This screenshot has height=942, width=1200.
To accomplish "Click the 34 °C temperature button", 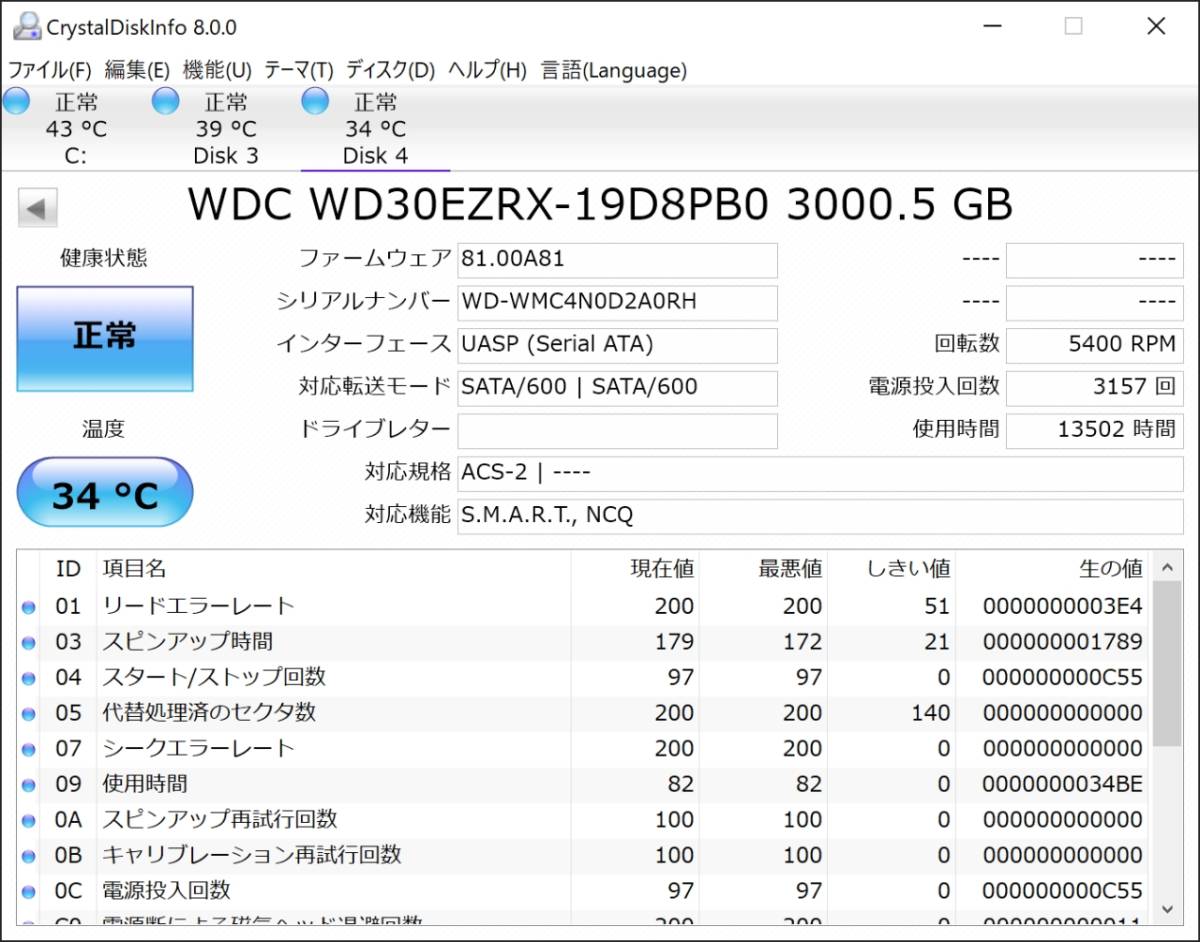I will point(105,493).
